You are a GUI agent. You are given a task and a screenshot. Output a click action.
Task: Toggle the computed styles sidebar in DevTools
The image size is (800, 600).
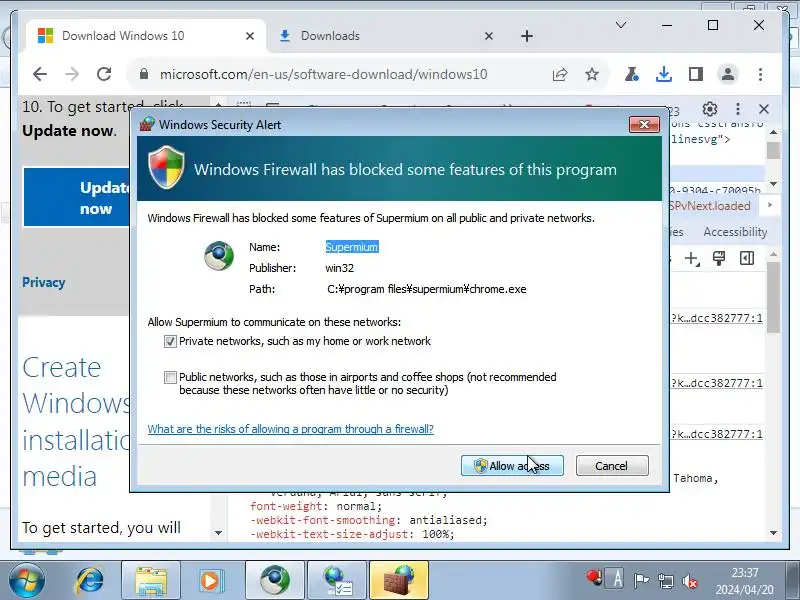[x=747, y=258]
